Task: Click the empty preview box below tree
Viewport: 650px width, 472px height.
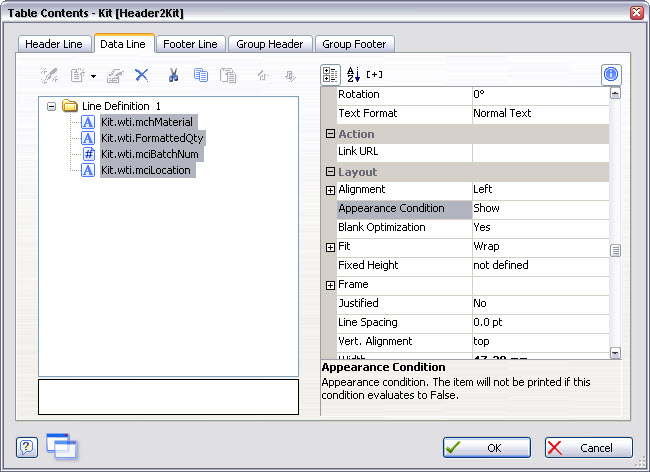Action: pyautogui.click(x=168, y=397)
